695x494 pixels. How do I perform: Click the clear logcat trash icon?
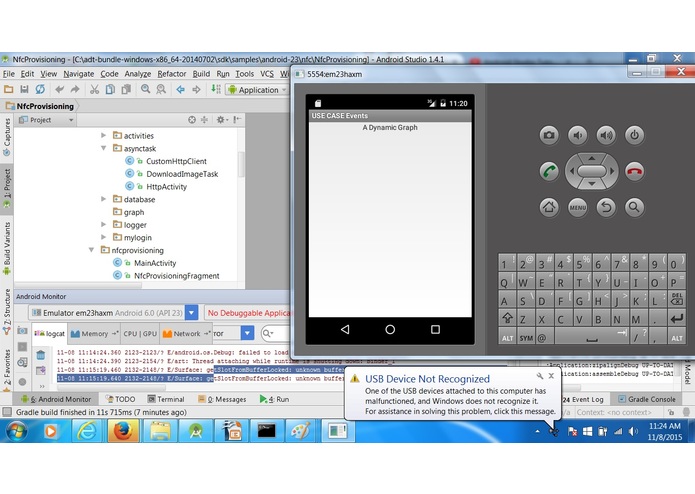(x=41, y=354)
